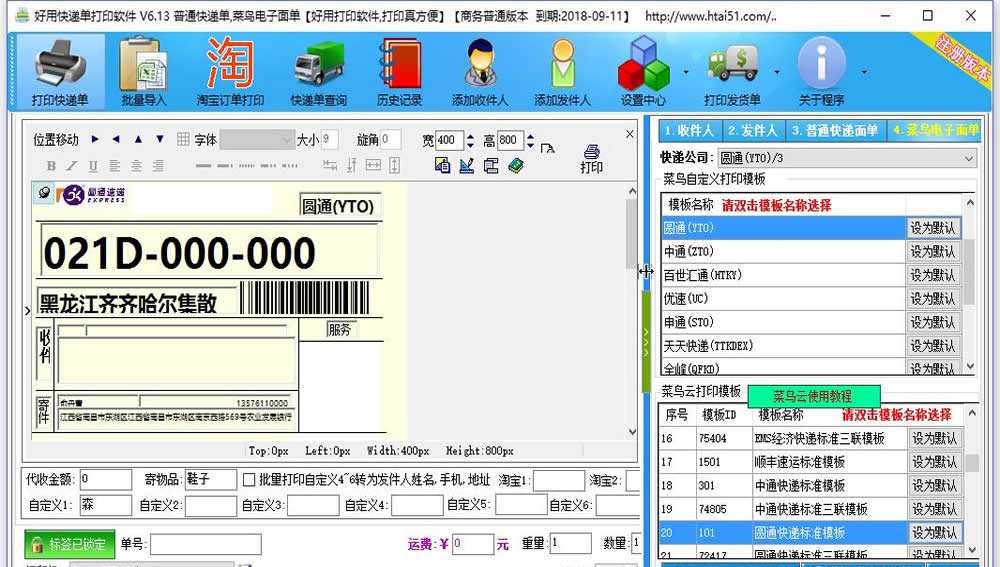
Task: Toggle underline formatting
Action: pos(93,166)
